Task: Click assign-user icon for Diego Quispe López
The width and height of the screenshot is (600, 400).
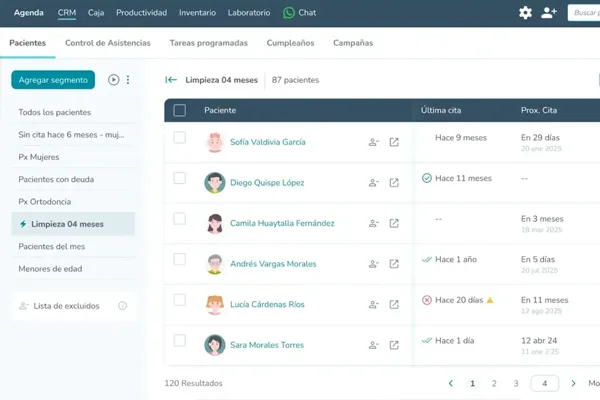Action: (374, 183)
